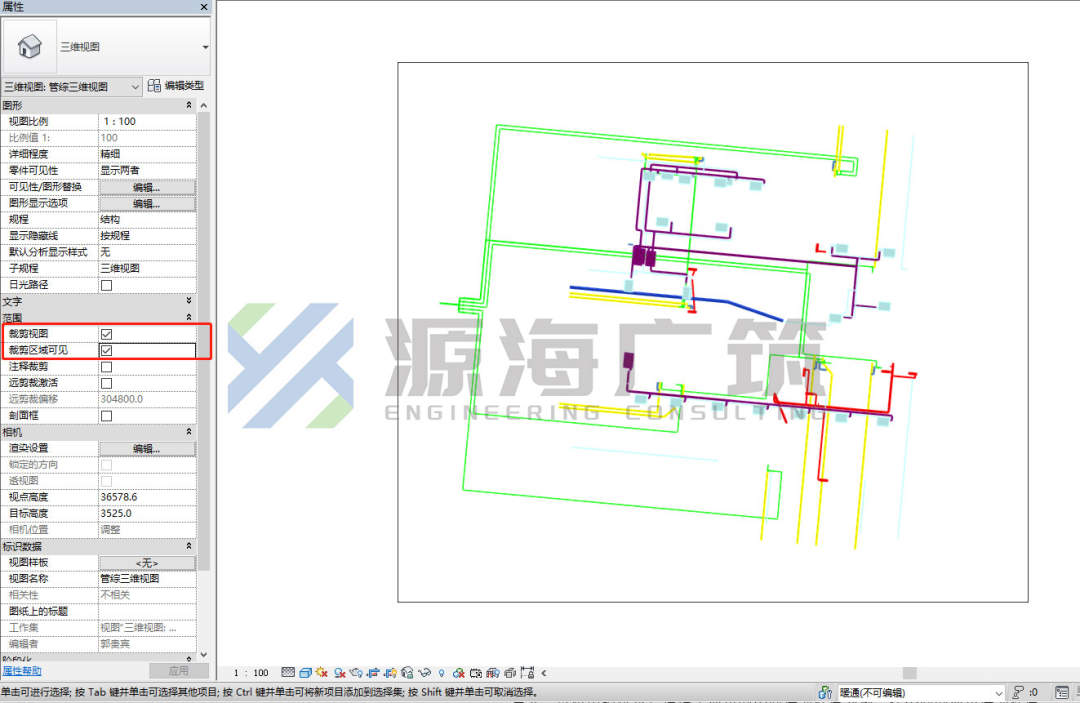Toggle the 日光路径 checkbox
The width and height of the screenshot is (1080, 703).
(107, 285)
